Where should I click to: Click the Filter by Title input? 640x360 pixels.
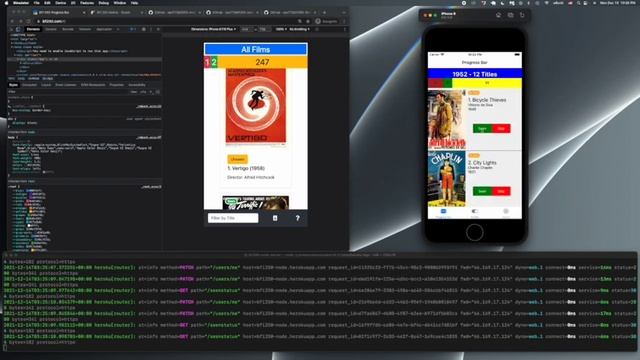[233, 218]
